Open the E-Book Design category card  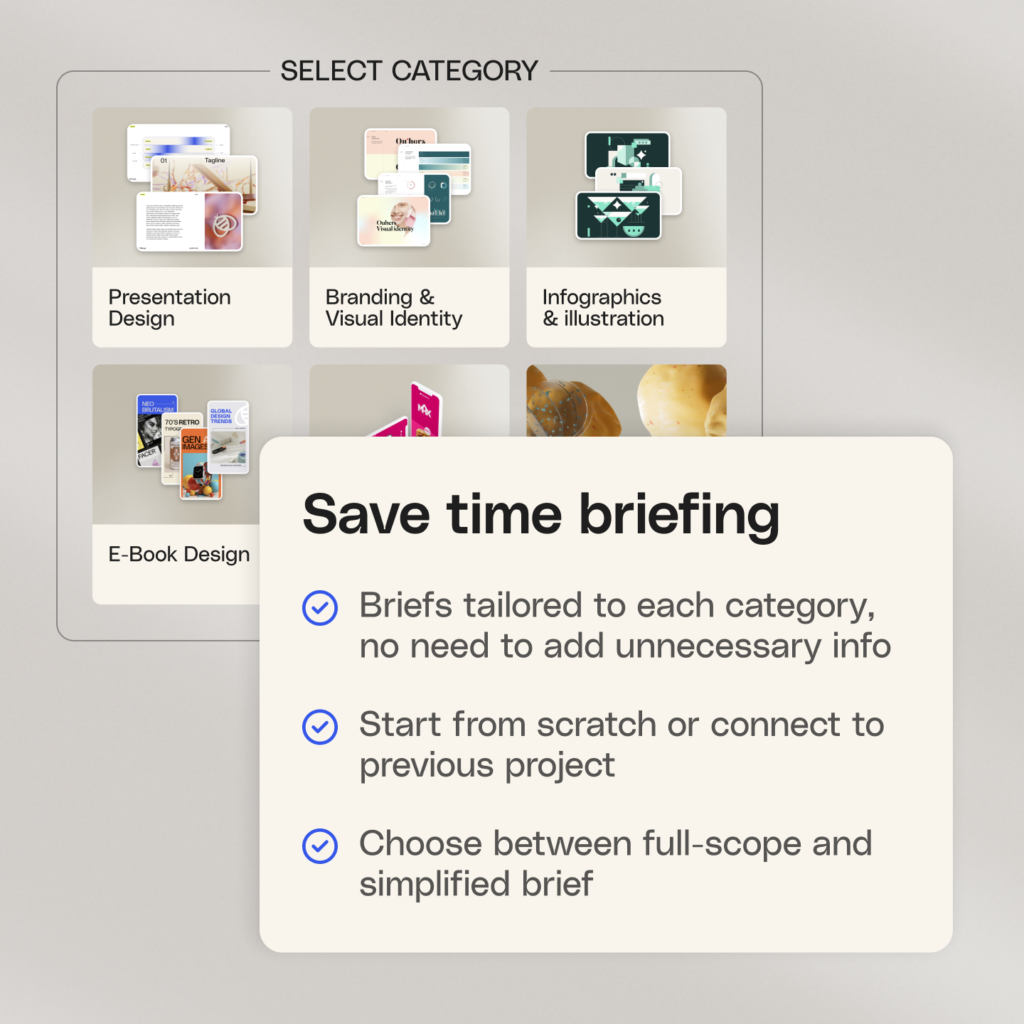tap(176, 484)
